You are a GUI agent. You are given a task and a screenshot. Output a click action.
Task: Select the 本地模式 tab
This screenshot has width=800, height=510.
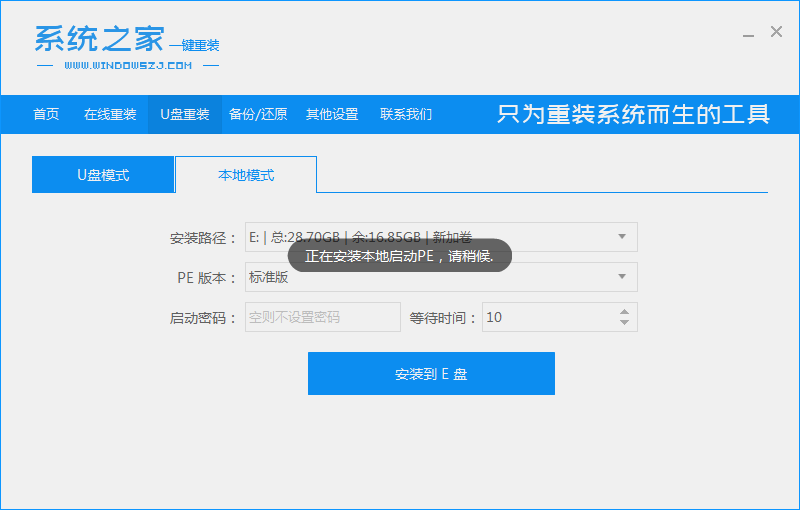click(x=246, y=175)
